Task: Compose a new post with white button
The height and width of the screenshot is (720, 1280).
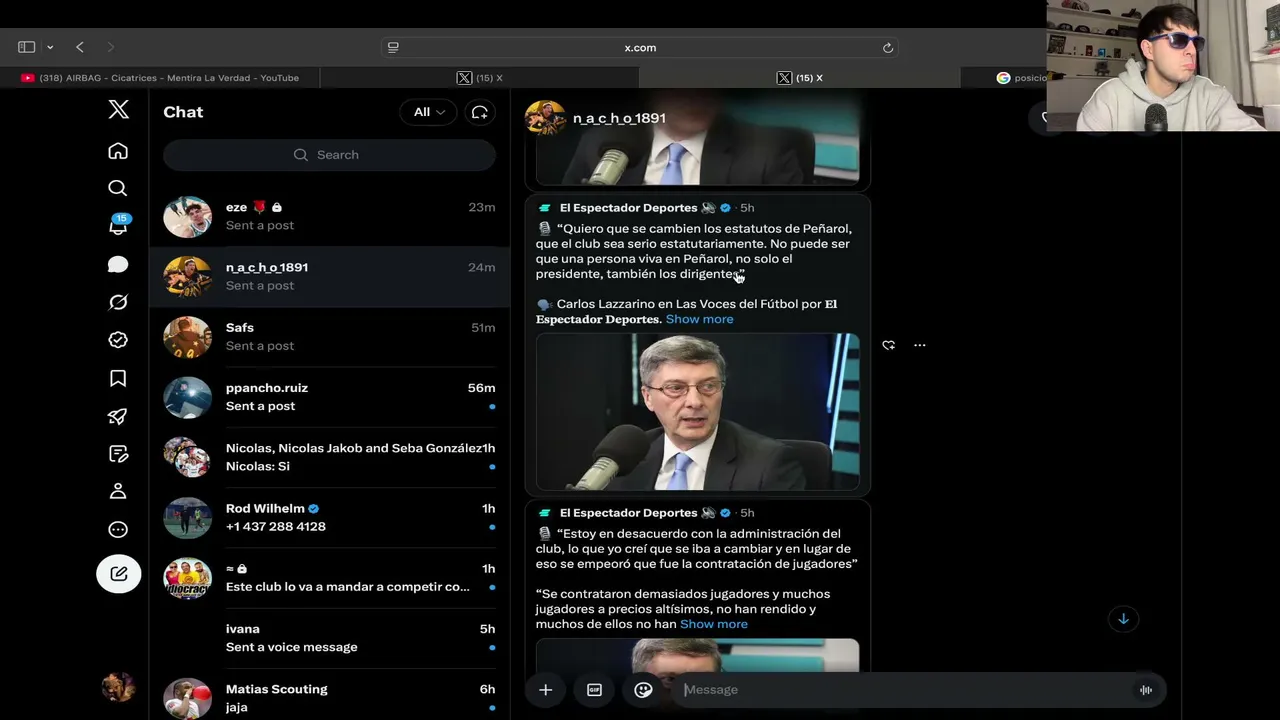Action: [x=118, y=573]
